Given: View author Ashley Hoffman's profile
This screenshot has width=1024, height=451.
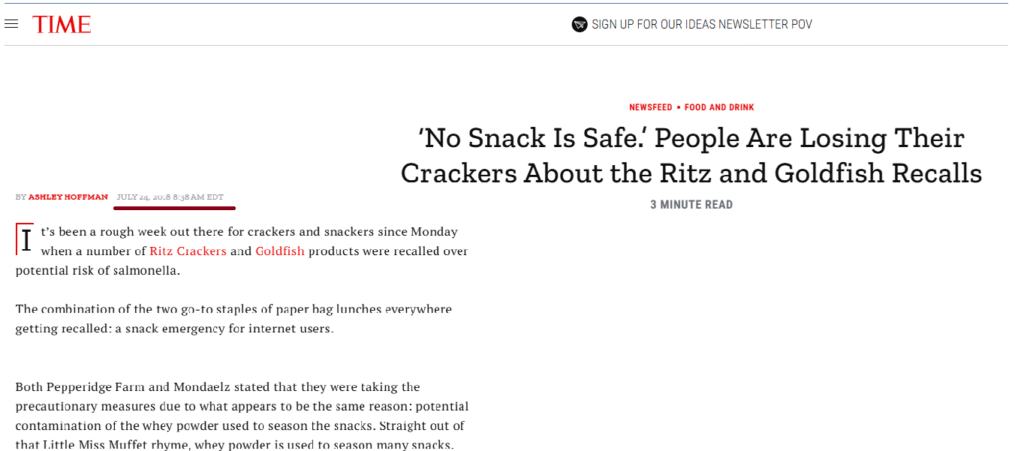Looking at the screenshot, I should click(x=68, y=197).
